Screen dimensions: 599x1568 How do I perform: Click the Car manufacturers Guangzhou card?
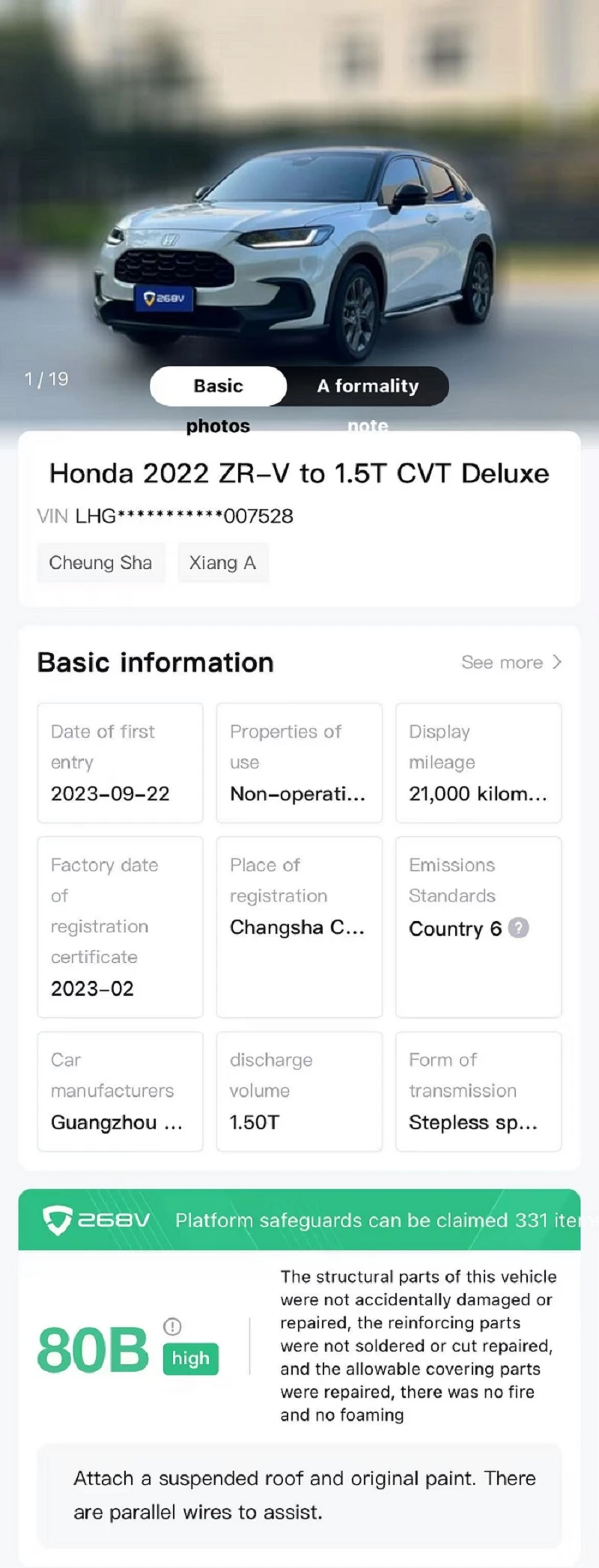120,1092
